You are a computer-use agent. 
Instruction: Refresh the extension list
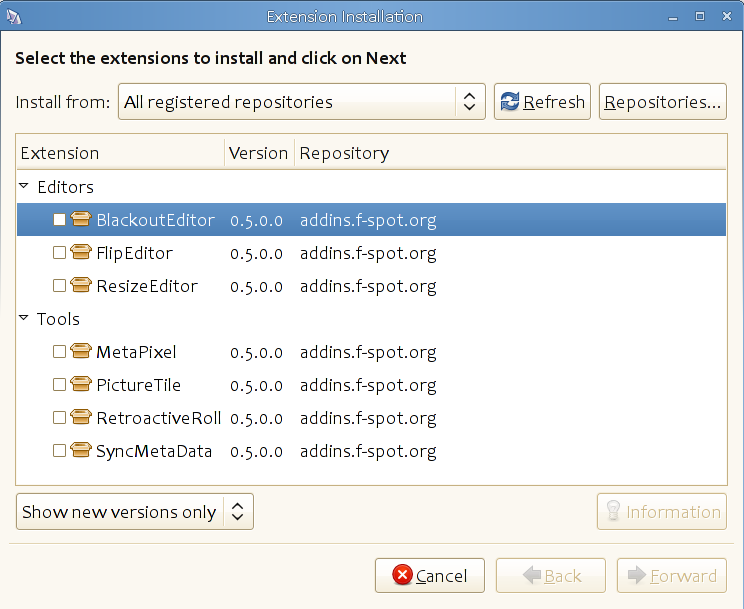click(542, 102)
